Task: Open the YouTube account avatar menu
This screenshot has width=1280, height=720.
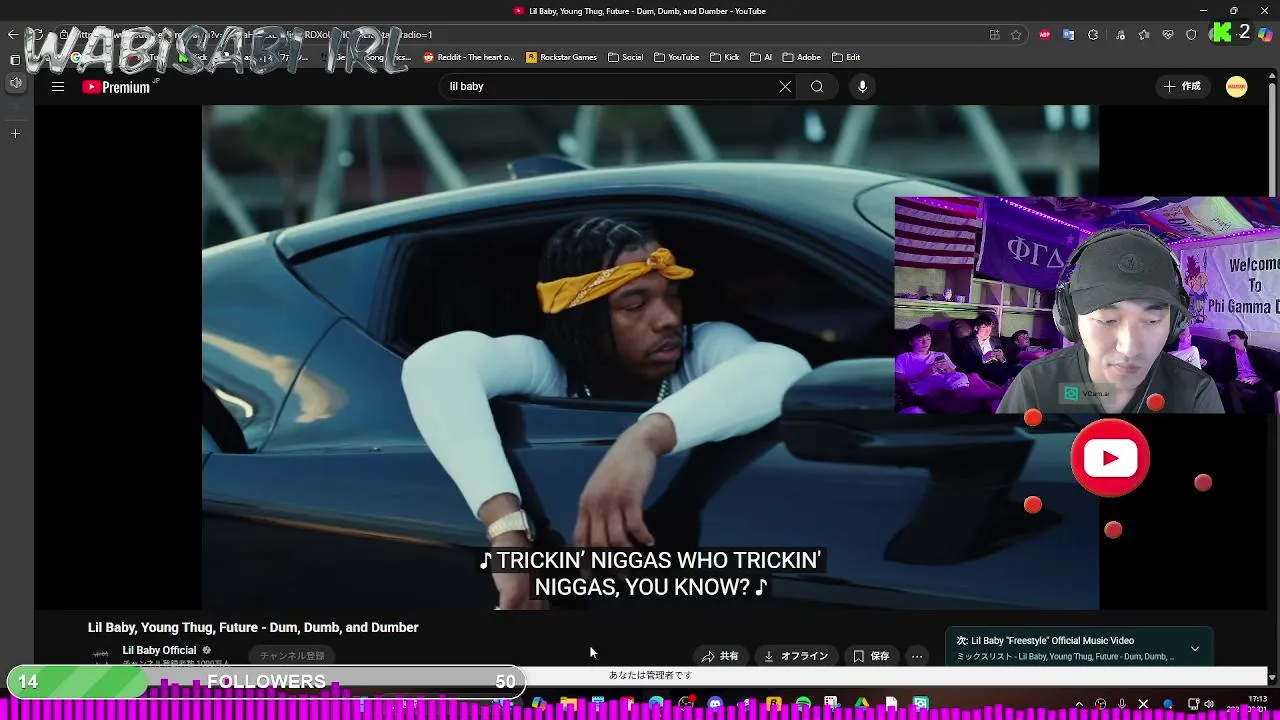Action: tap(1237, 87)
